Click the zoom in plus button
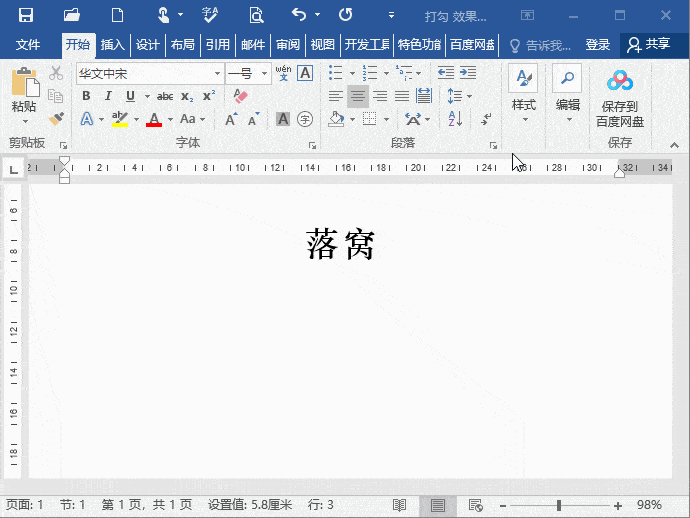Screen dimensions: 690x518 coord(618,506)
